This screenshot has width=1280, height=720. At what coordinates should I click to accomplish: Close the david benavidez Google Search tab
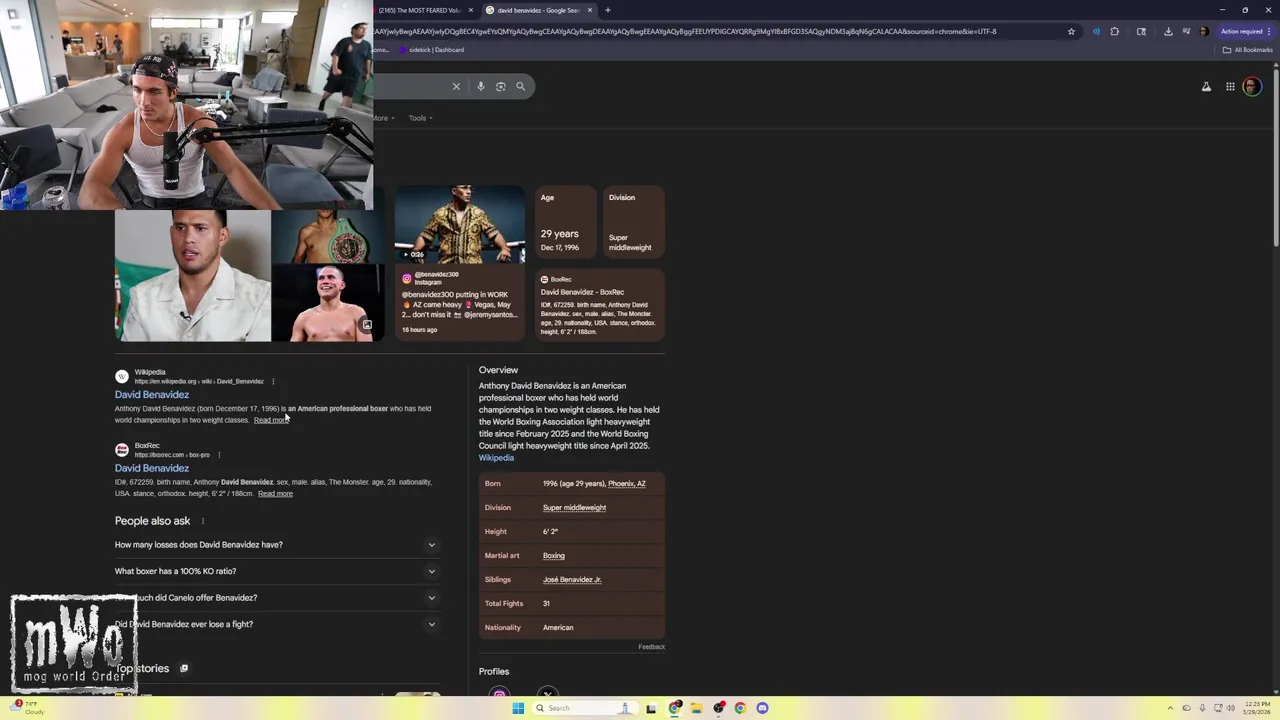[x=590, y=10]
